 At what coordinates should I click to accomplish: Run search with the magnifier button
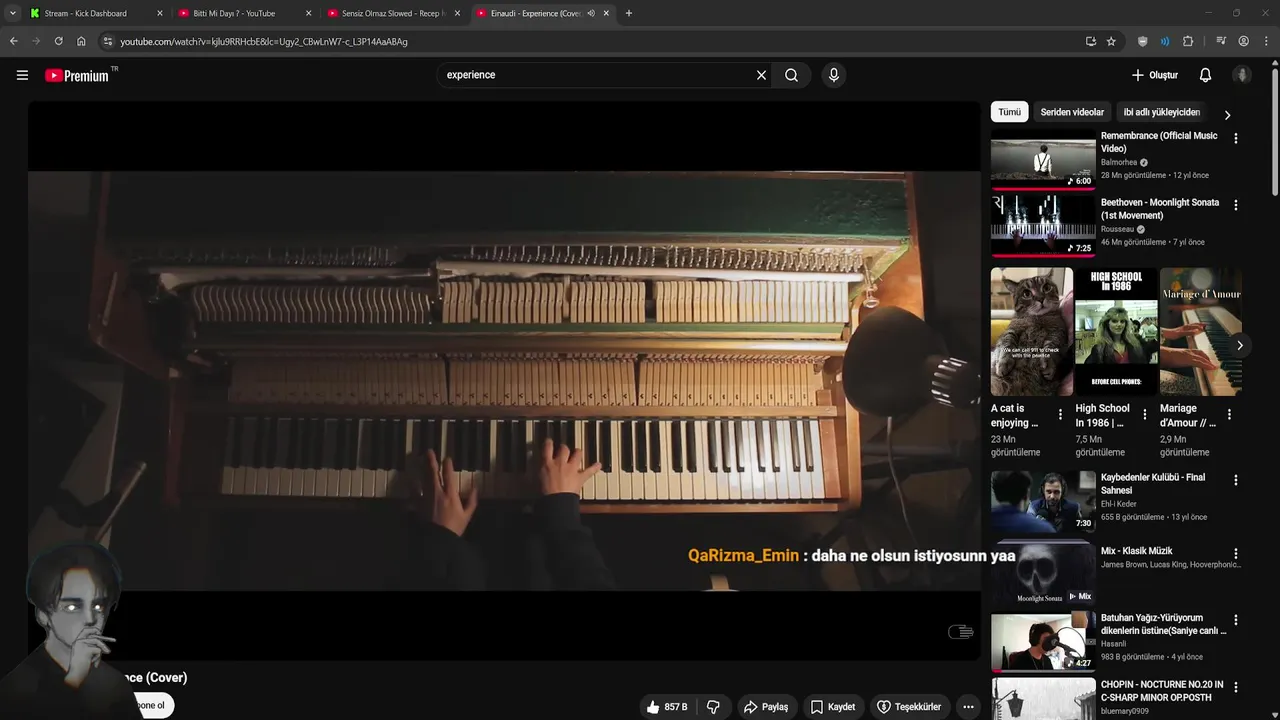tap(791, 75)
